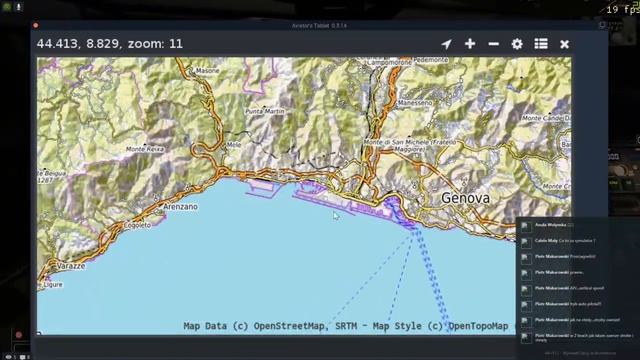Image resolution: width=640 pixels, height=360 pixels.
Task: Center map on aircraft location arrow
Action: [447, 44]
